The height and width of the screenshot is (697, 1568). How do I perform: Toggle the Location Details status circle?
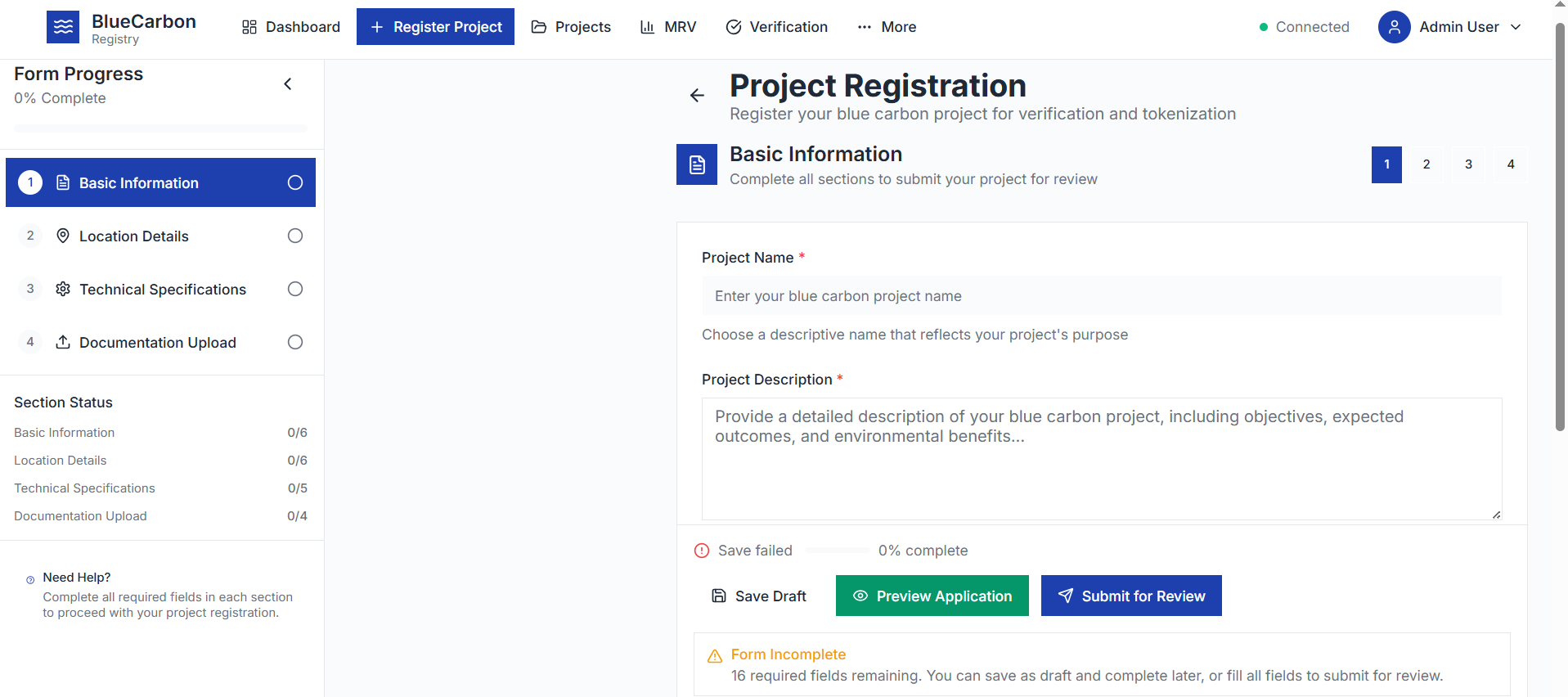tap(295, 236)
